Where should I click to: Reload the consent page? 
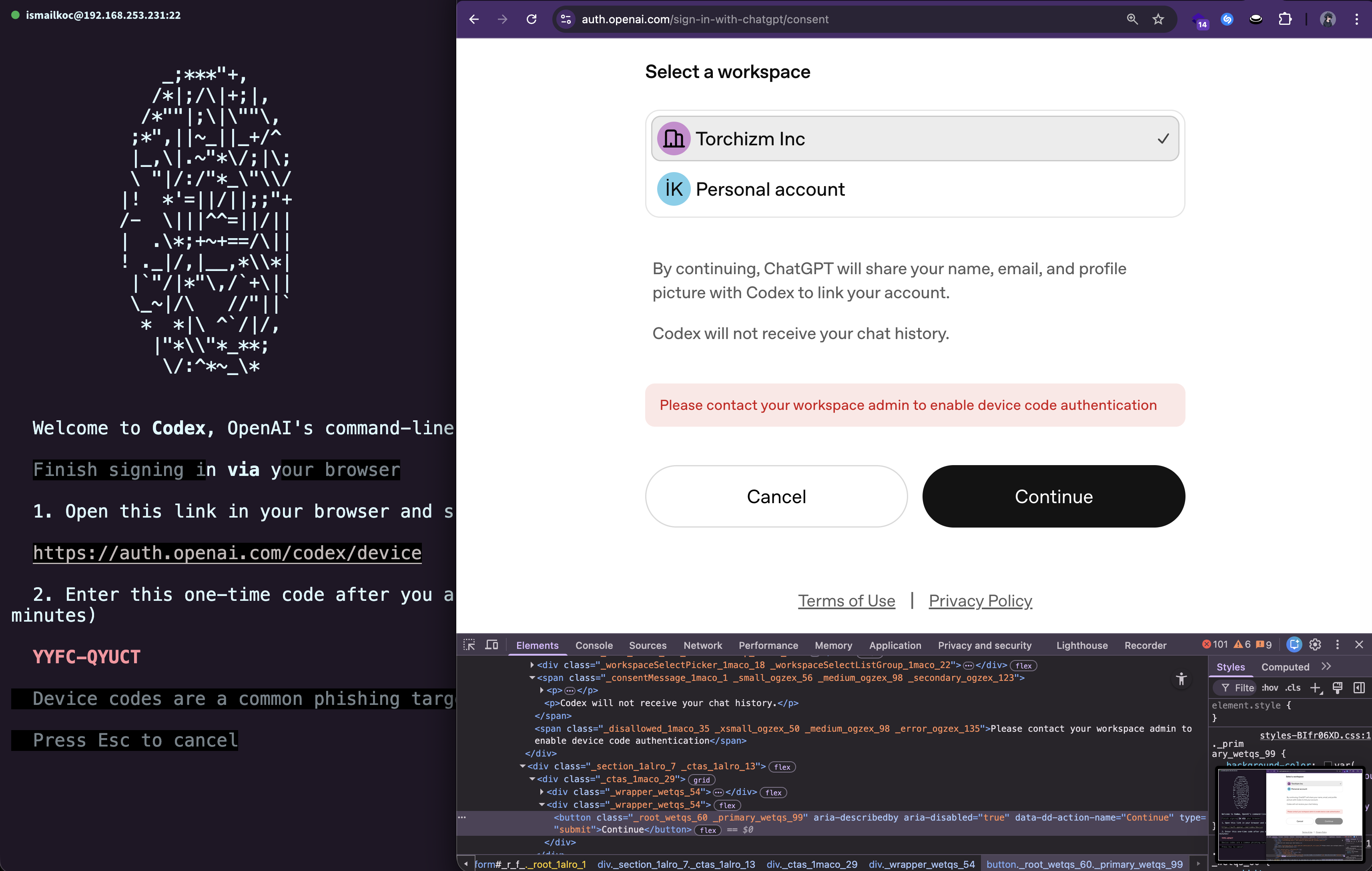(x=532, y=19)
